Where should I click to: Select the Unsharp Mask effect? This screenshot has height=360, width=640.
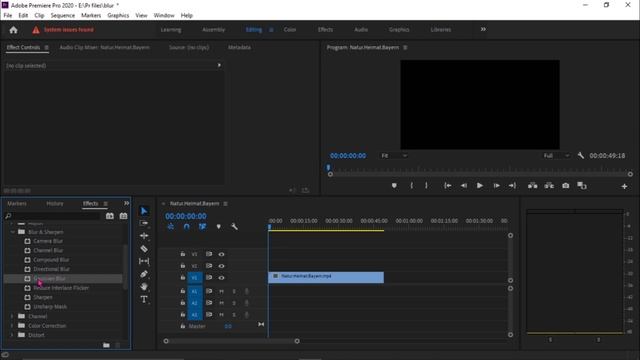point(50,307)
